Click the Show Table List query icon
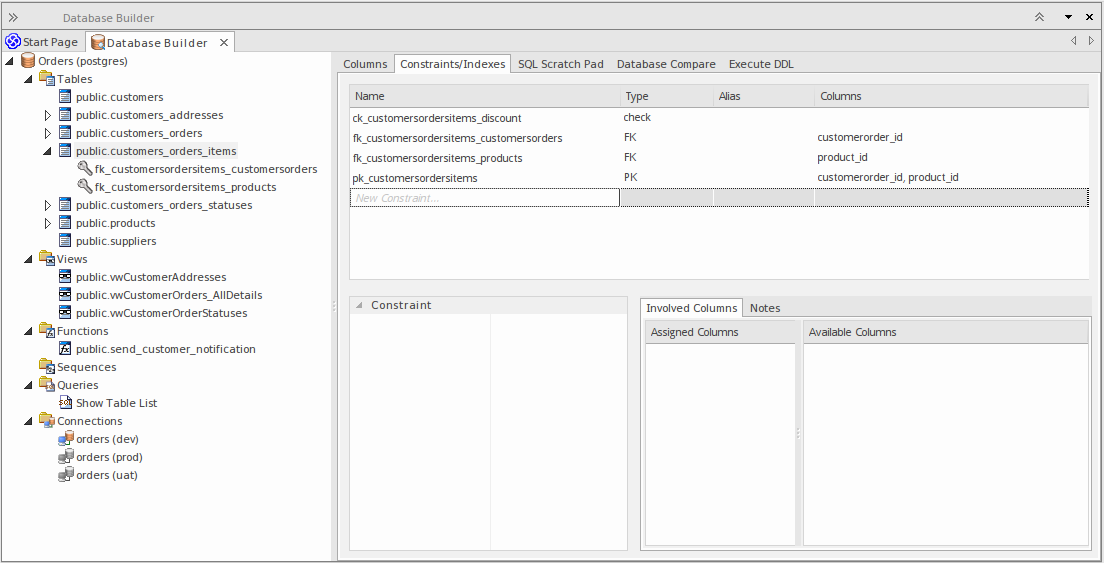The width and height of the screenshot is (1104, 563). (65, 403)
